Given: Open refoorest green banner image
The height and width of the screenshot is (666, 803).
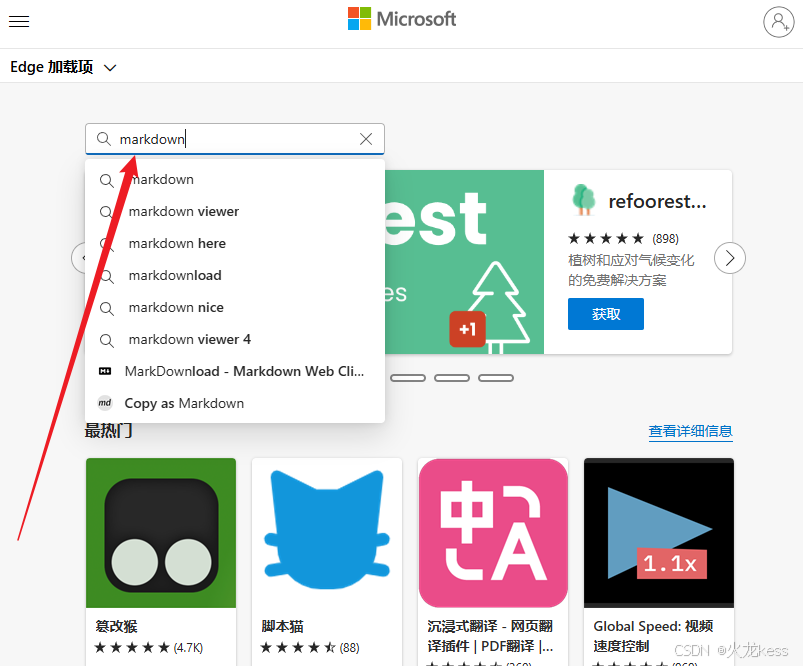Looking at the screenshot, I should (464, 262).
